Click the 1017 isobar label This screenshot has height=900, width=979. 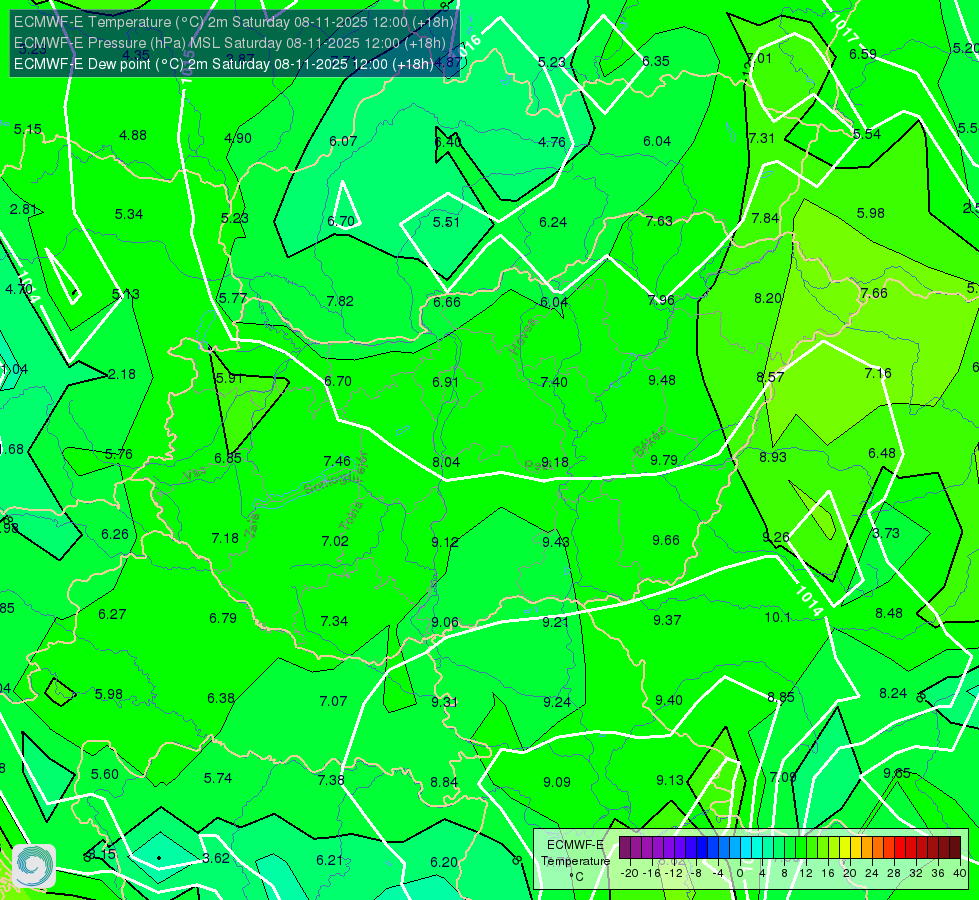click(844, 28)
